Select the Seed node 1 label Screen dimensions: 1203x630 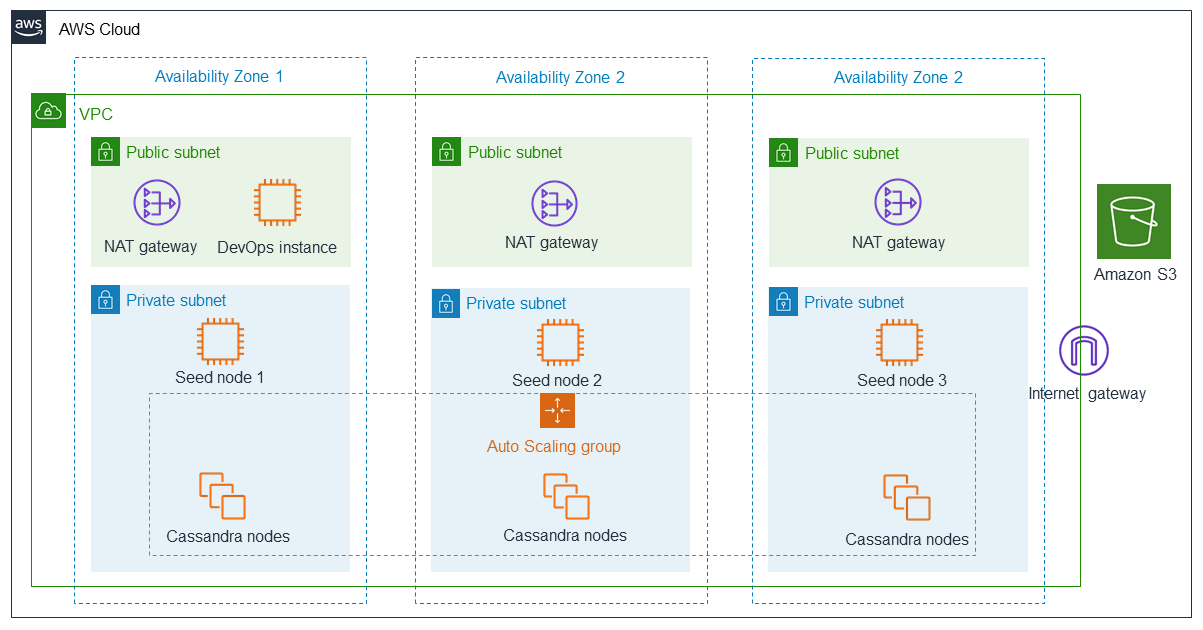point(220,377)
